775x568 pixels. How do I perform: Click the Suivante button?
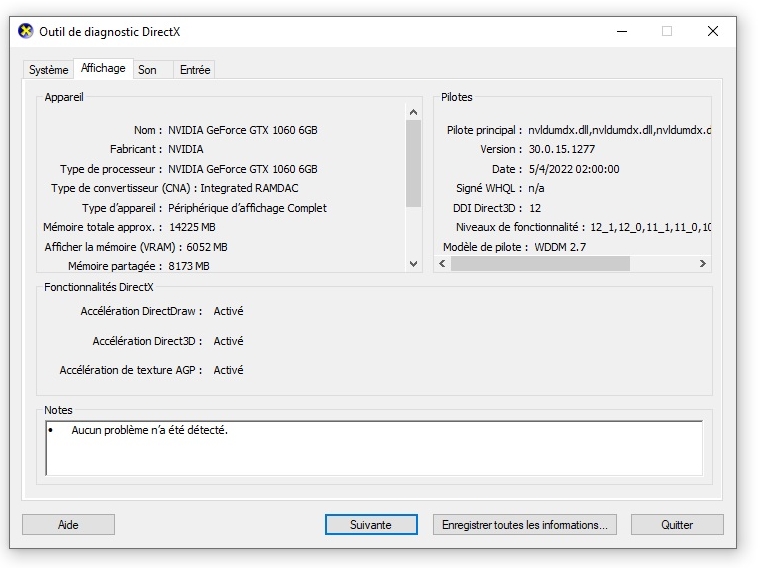coord(371,524)
